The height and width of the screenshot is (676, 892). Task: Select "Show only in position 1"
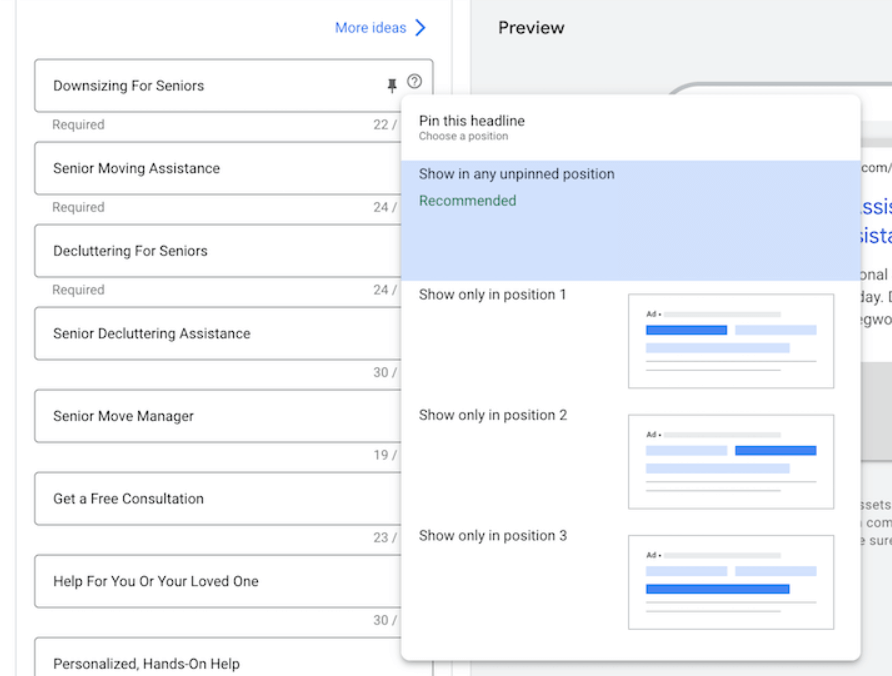492,294
